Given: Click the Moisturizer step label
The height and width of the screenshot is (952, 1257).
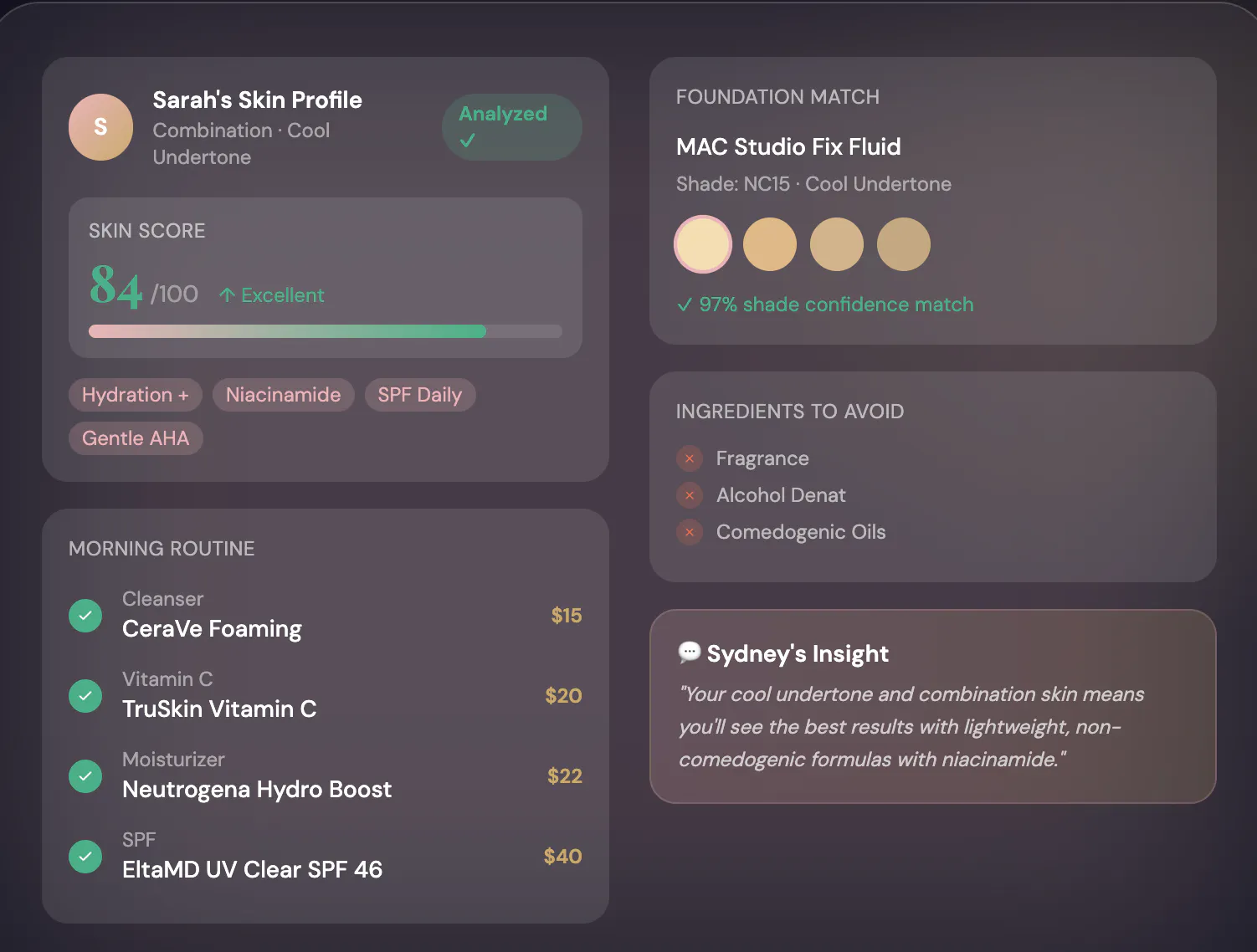Looking at the screenshot, I should click(173, 760).
